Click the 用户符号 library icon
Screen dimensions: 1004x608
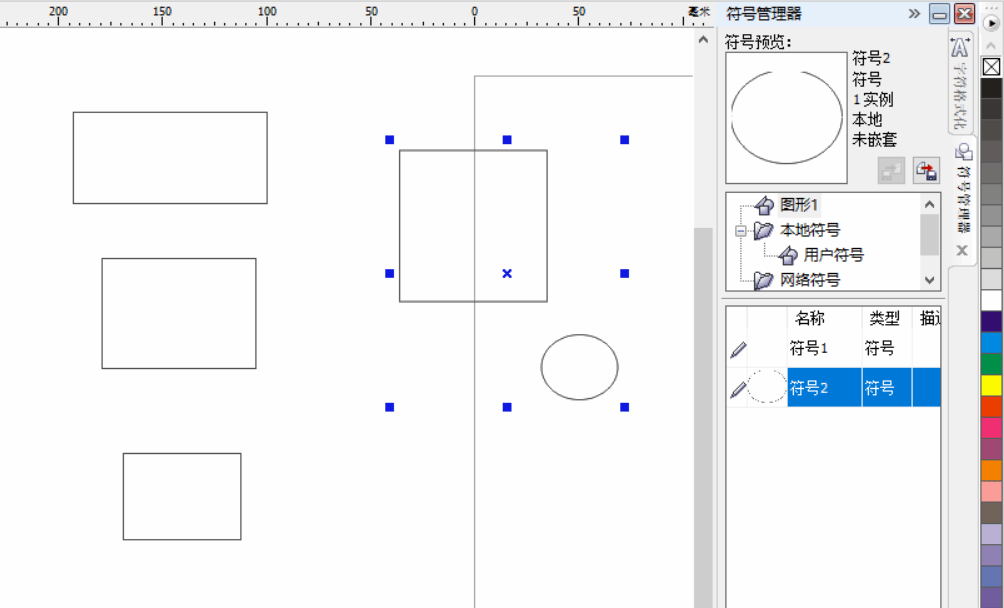(x=788, y=255)
